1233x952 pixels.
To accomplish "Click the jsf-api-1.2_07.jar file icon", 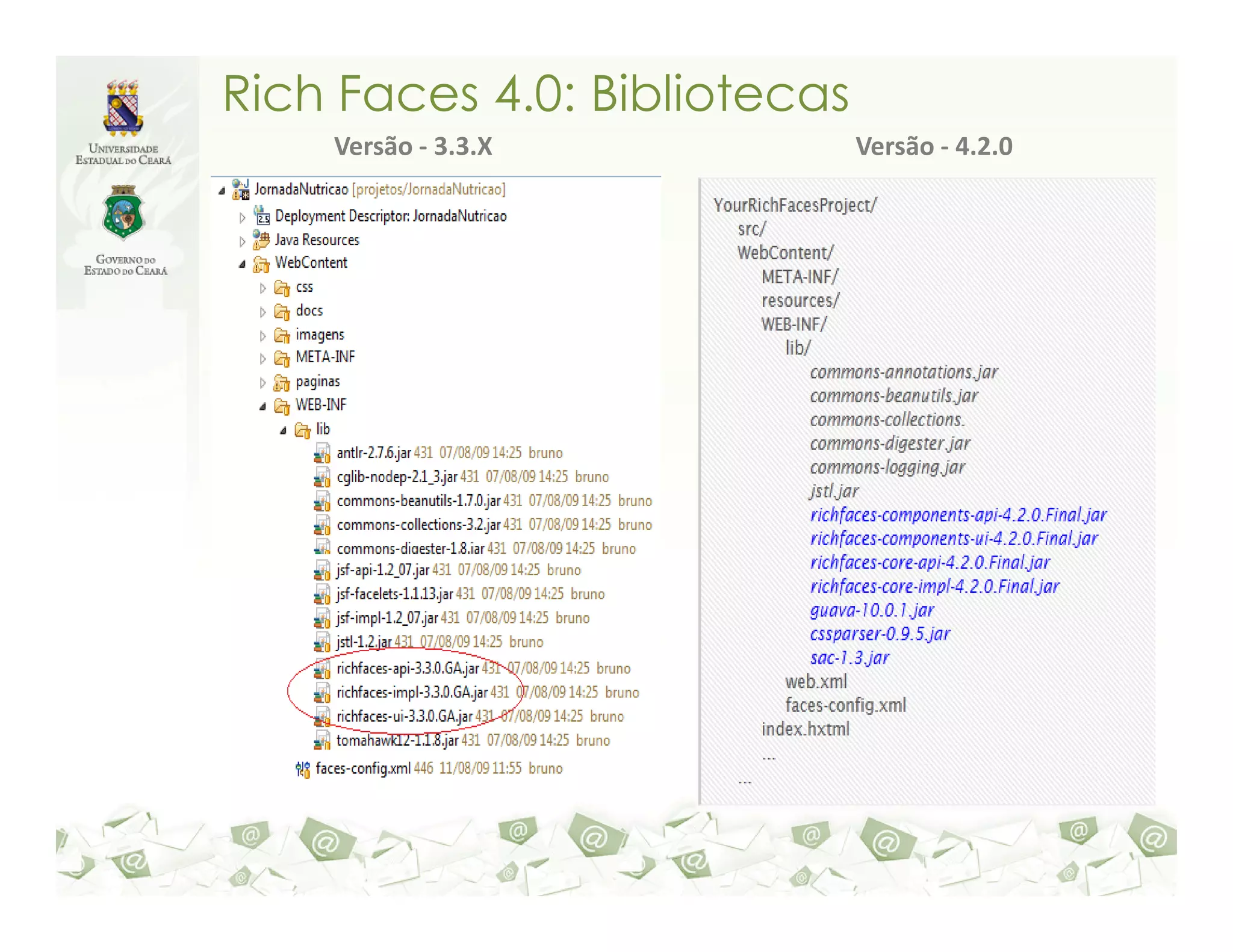I will click(322, 570).
